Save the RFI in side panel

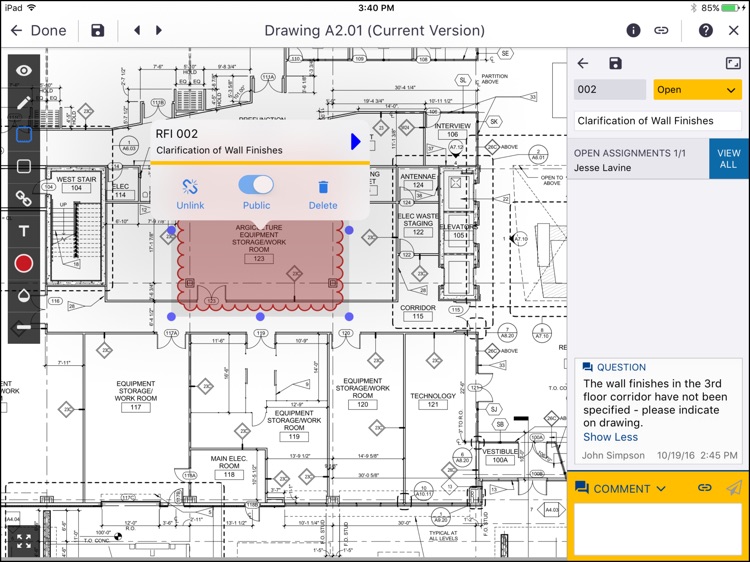click(615, 63)
